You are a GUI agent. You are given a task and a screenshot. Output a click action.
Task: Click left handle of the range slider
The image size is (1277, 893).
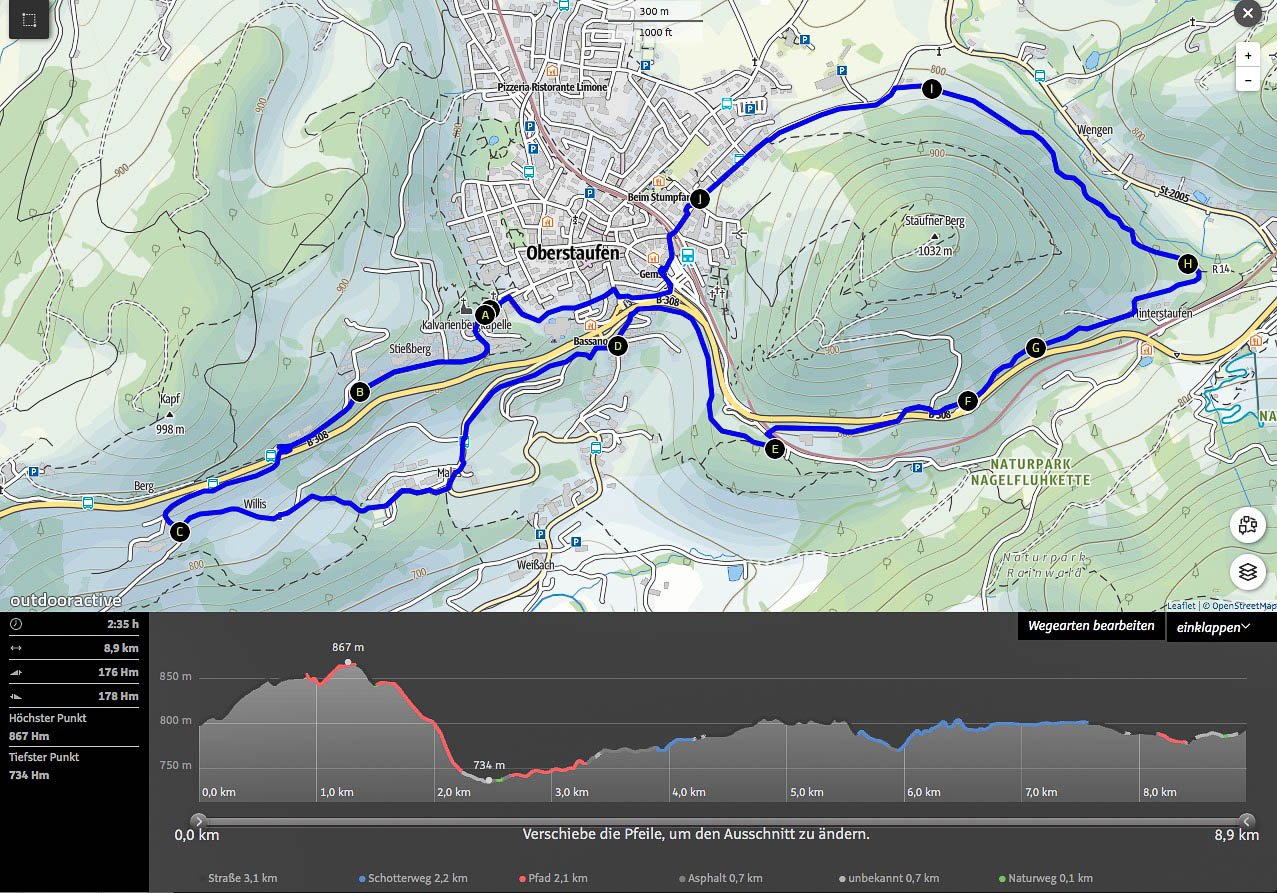[198, 821]
